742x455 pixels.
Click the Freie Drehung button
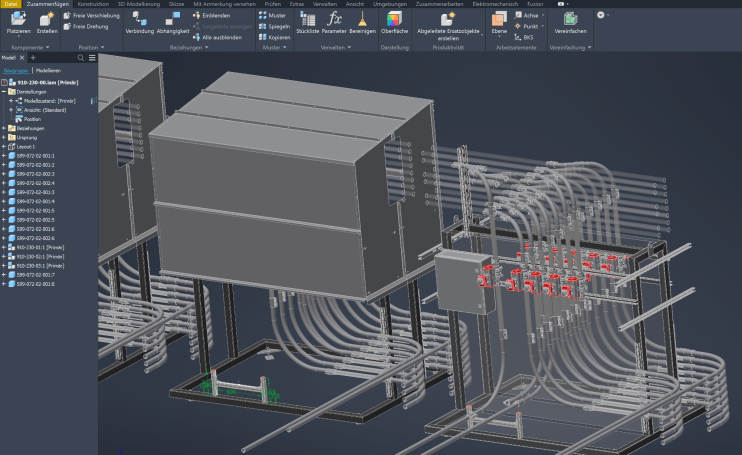pyautogui.click(x=86, y=26)
